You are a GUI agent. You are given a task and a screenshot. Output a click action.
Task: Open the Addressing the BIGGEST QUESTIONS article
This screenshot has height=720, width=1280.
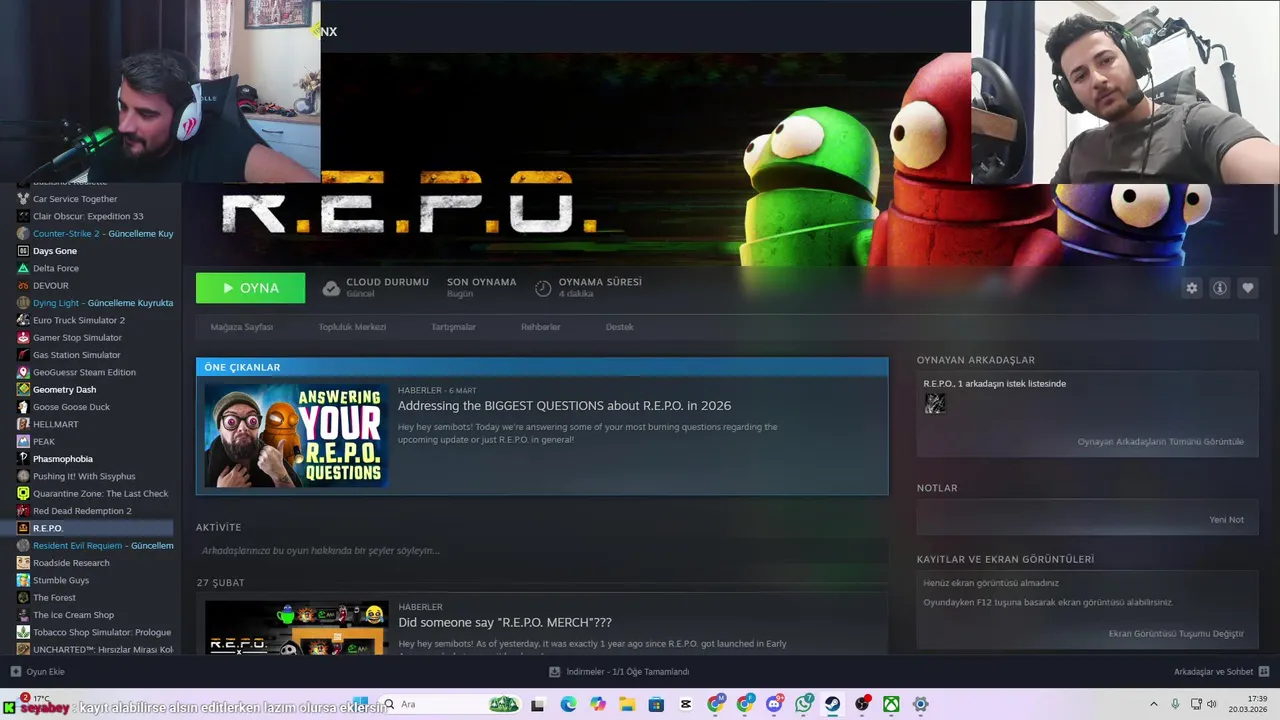coord(564,406)
